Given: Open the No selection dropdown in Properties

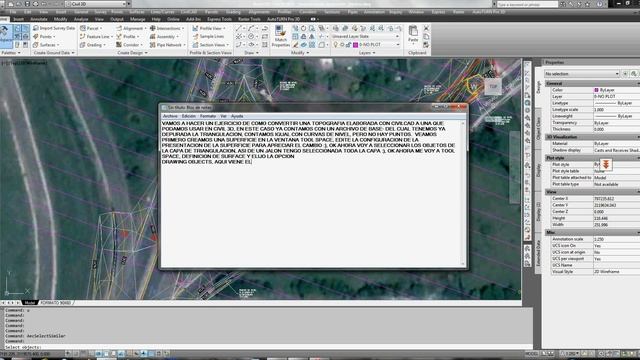Looking at the screenshot, I should [582, 73].
